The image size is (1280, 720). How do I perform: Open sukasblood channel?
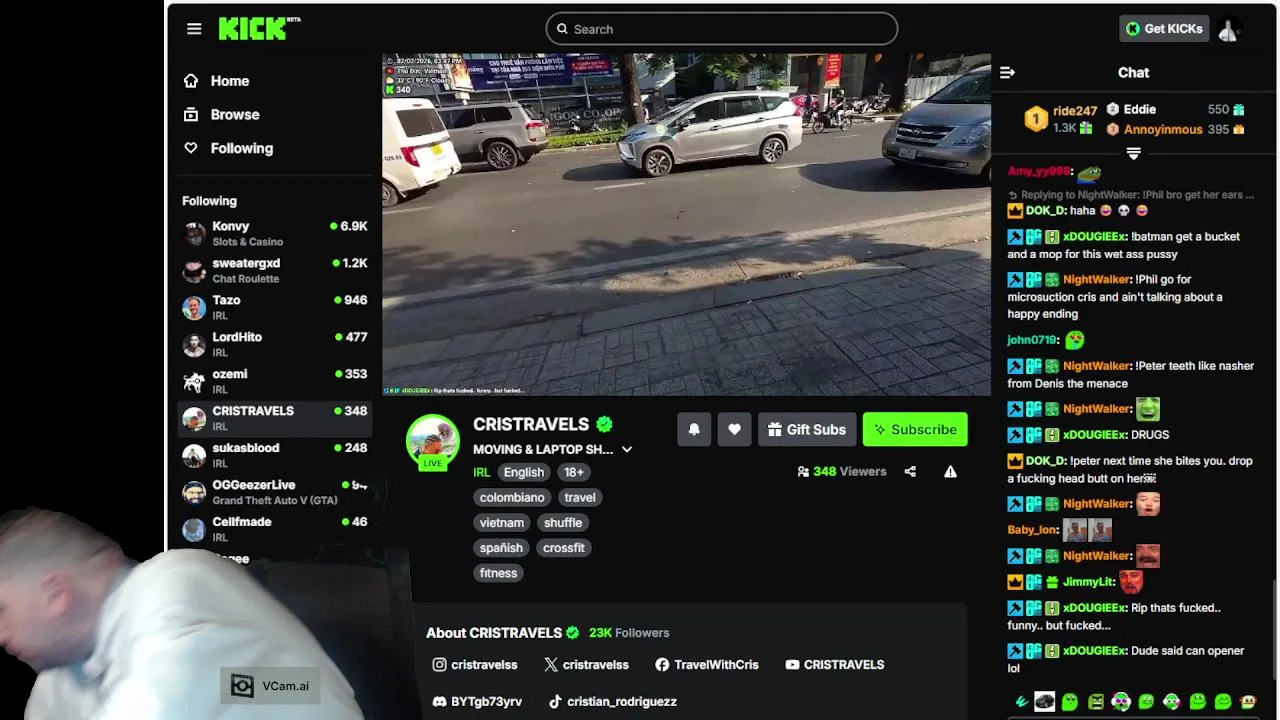click(x=276, y=456)
